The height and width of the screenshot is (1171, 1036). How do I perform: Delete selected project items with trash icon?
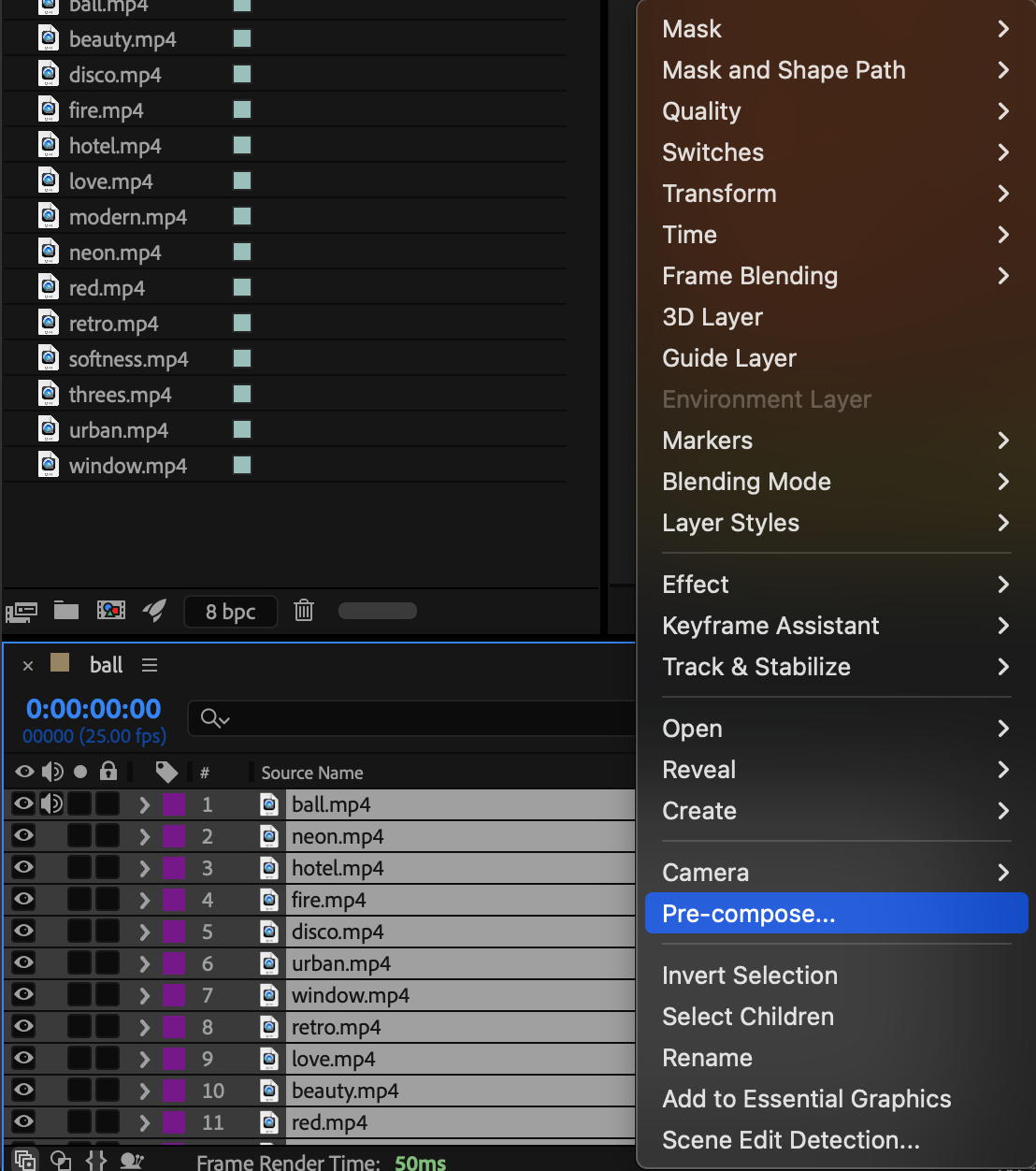pyautogui.click(x=303, y=612)
